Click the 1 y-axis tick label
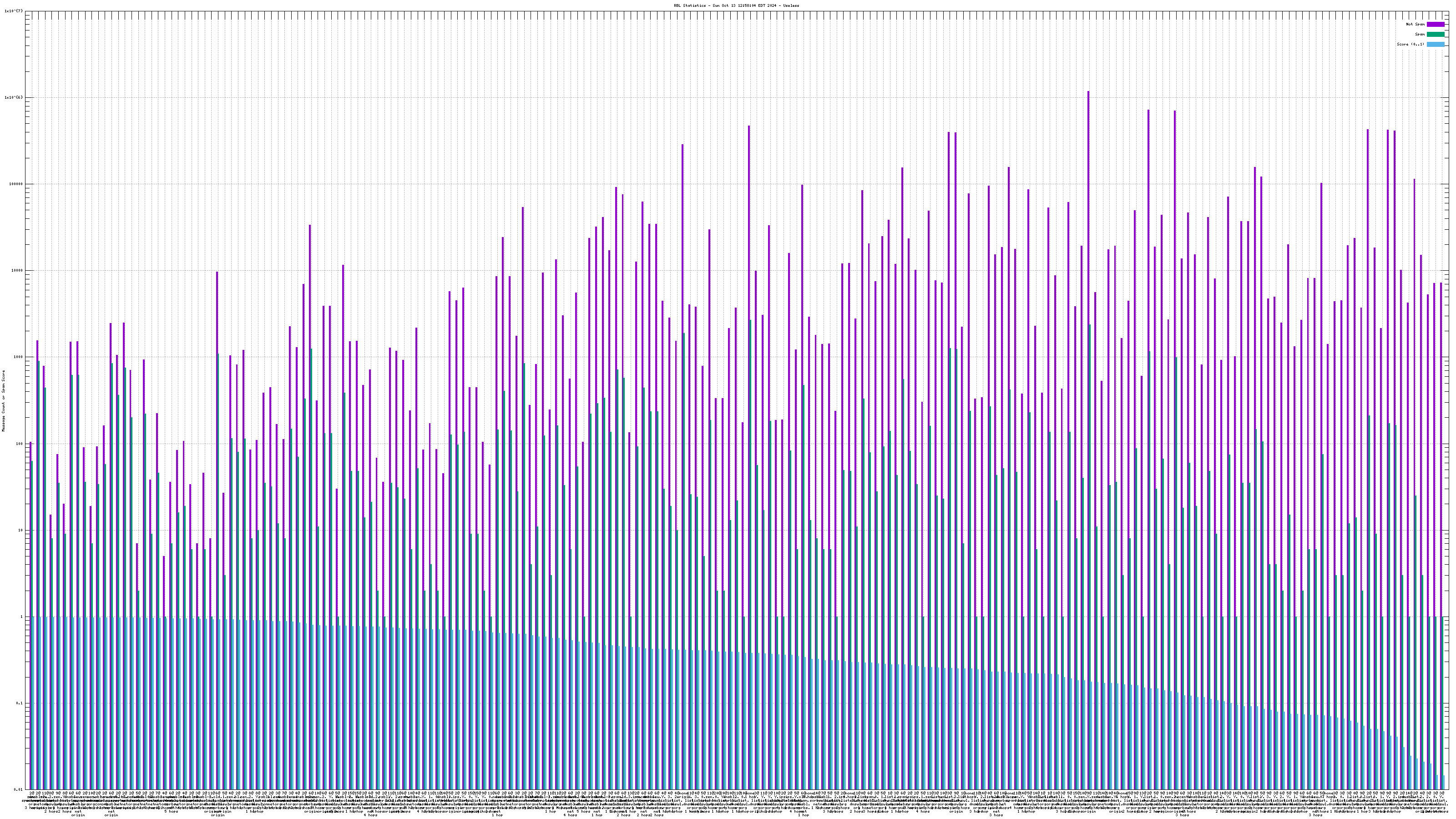 pos(21,617)
